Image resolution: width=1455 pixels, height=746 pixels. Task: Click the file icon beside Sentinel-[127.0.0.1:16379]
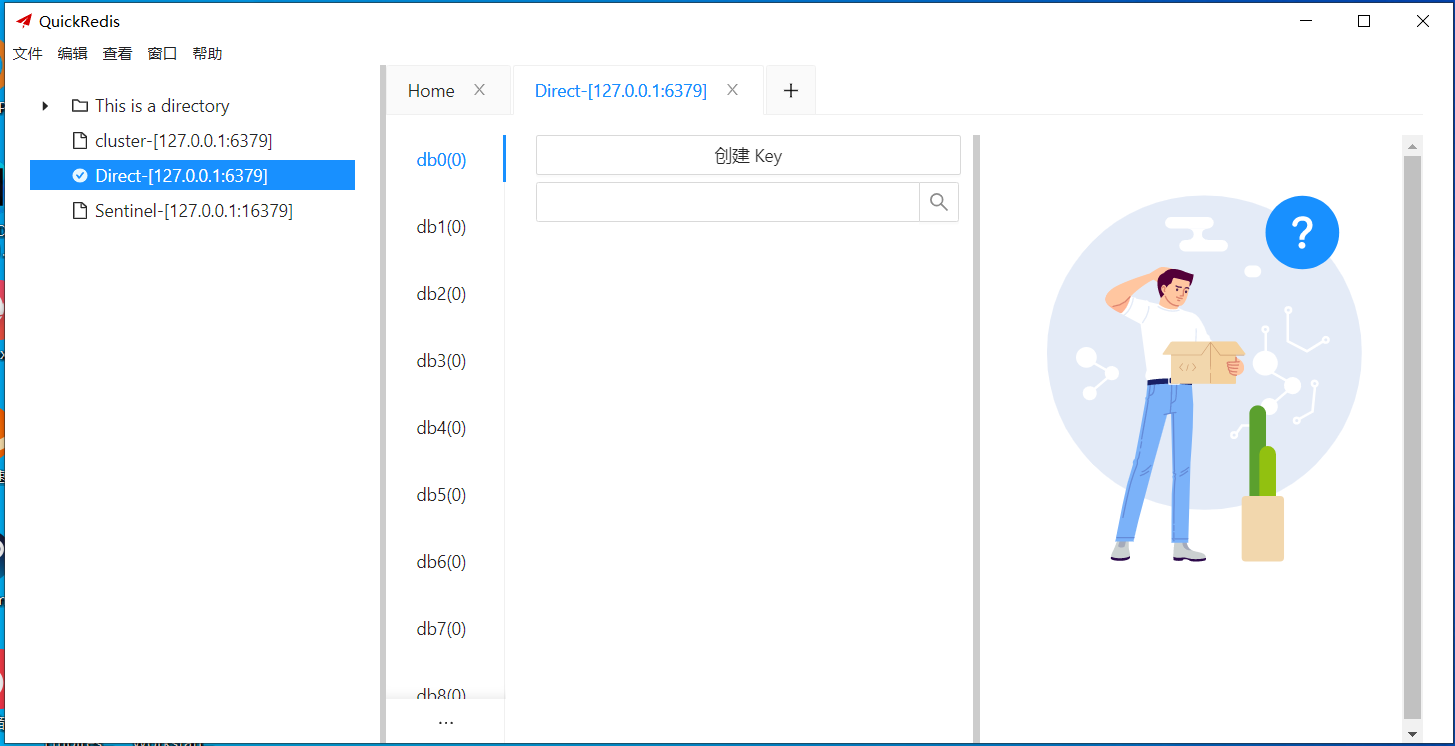pos(80,211)
